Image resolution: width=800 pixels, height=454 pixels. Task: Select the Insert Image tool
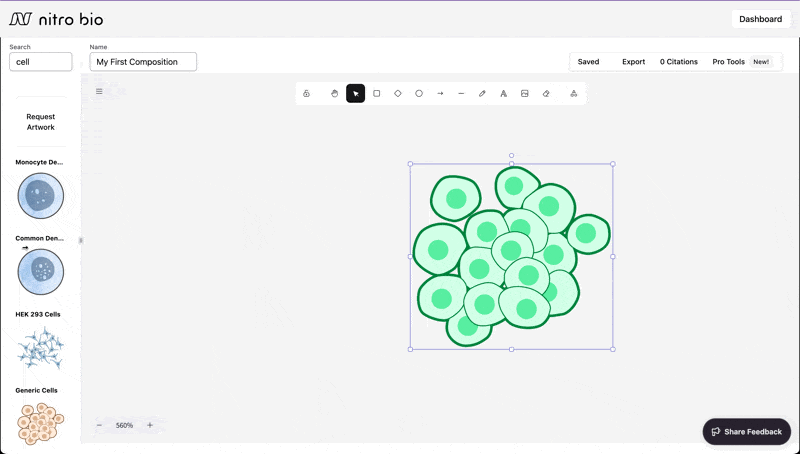coord(525,93)
